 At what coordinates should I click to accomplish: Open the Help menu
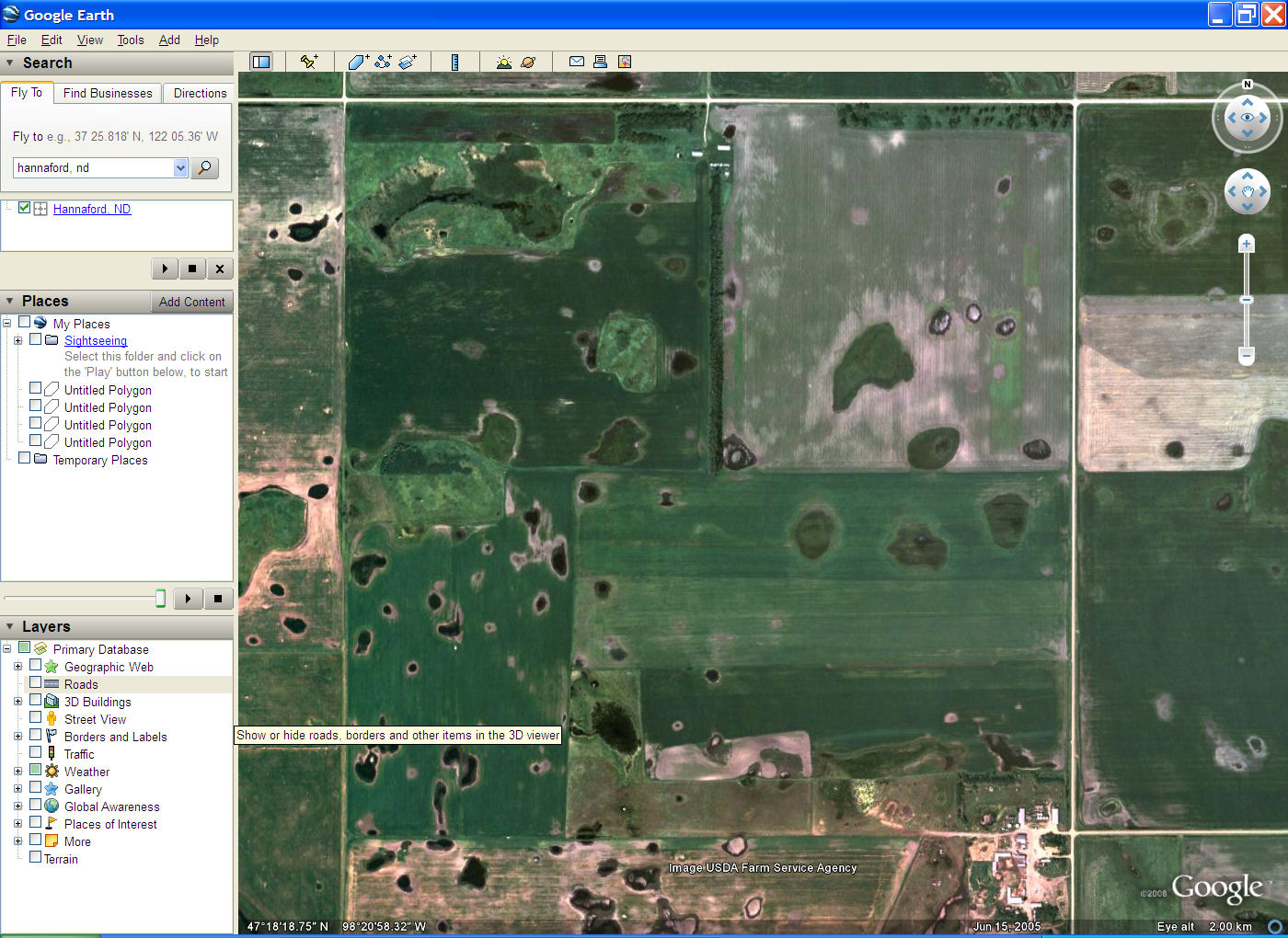point(207,40)
